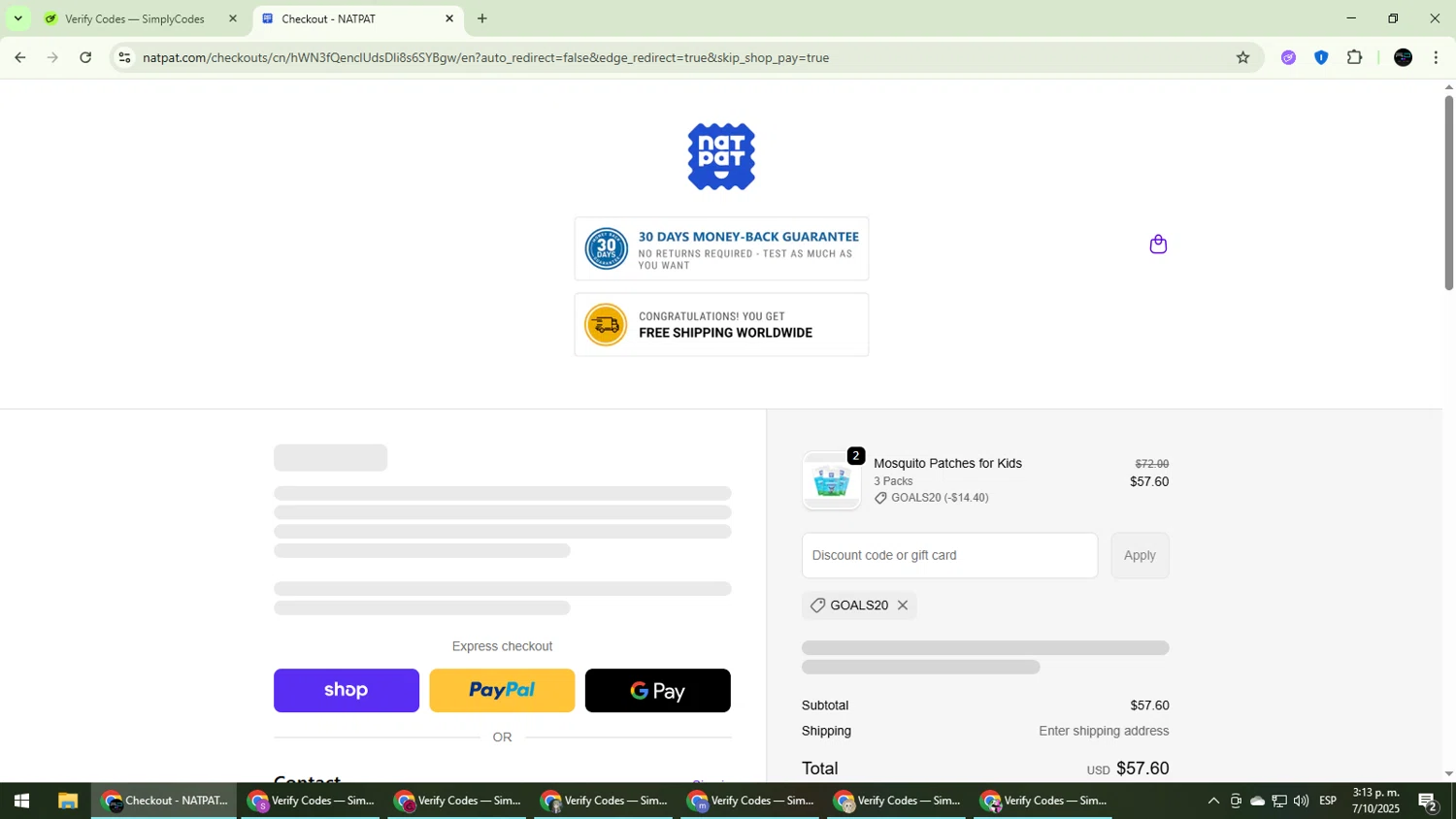Click the Mosquito Patches for Kids title

click(947, 464)
